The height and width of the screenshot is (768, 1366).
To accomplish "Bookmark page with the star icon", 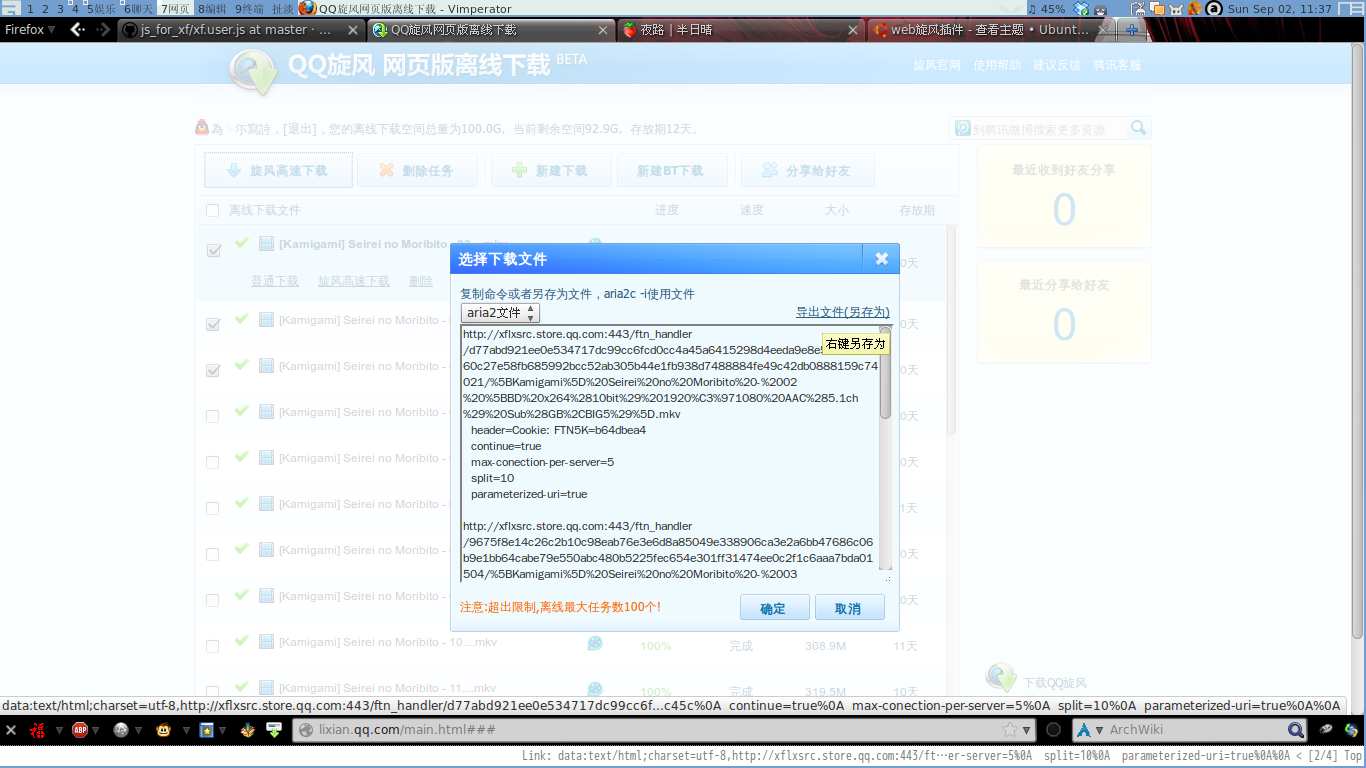I will 1010,730.
